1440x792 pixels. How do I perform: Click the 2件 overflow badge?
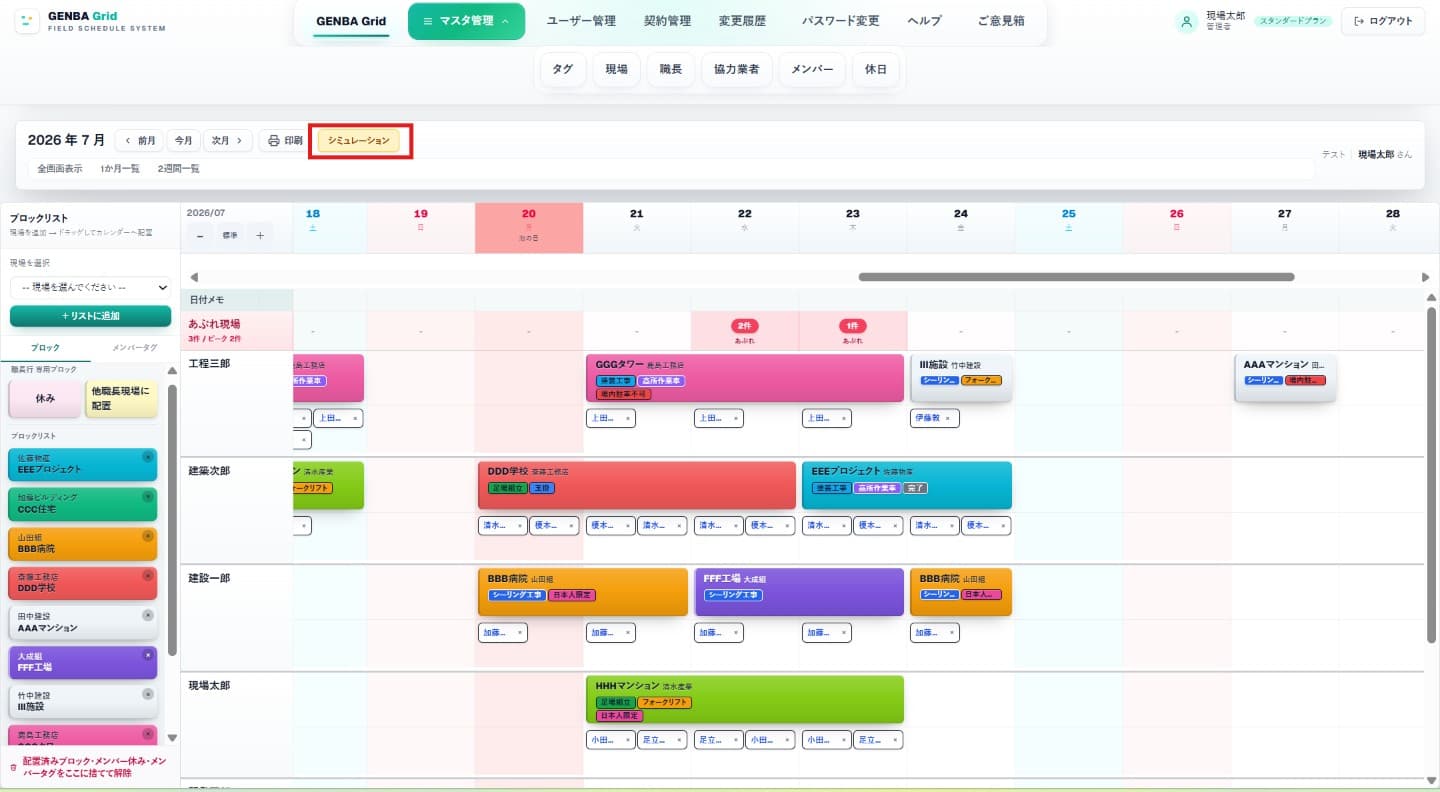tap(745, 326)
